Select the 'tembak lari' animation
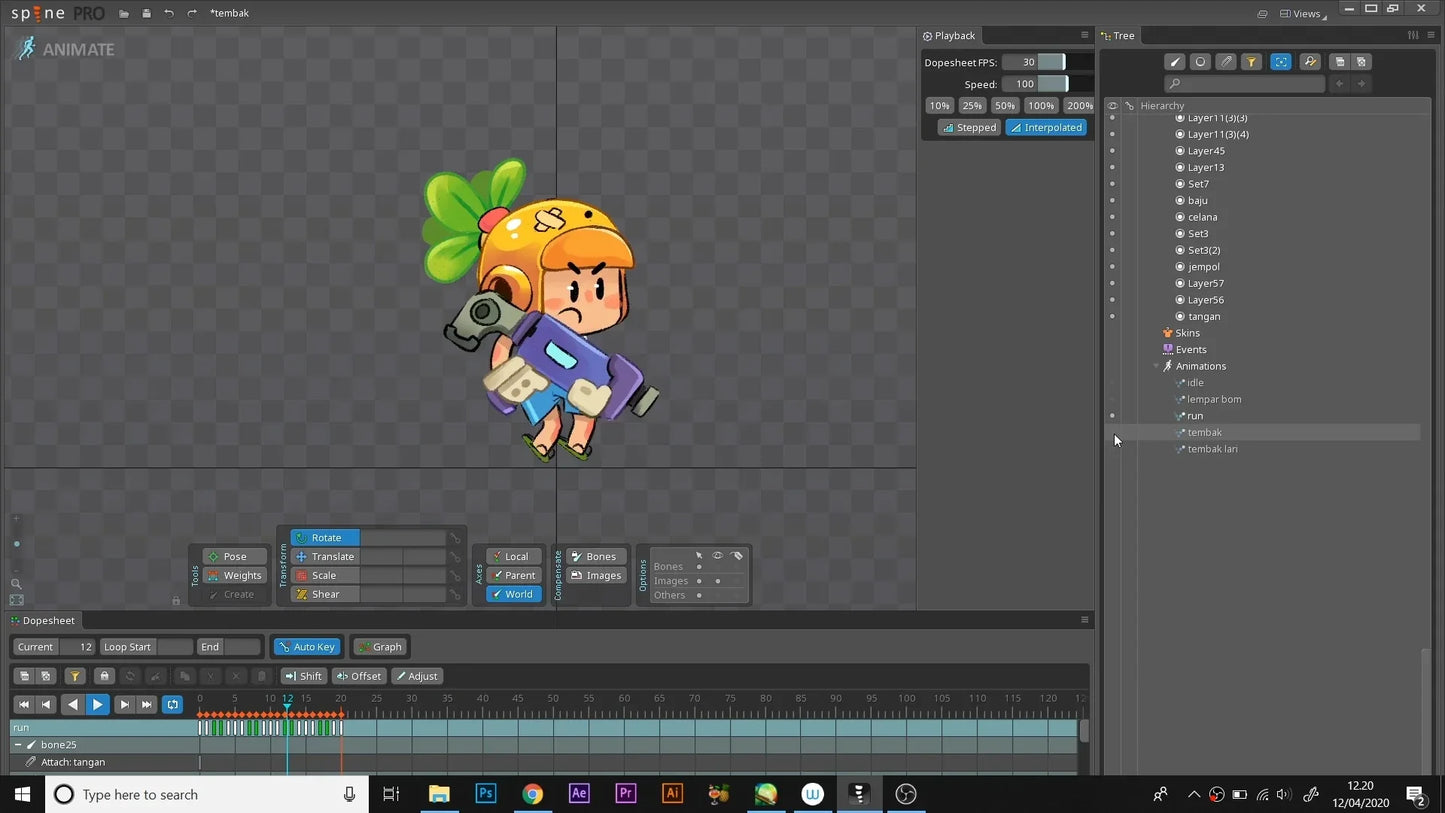 [1212, 449]
